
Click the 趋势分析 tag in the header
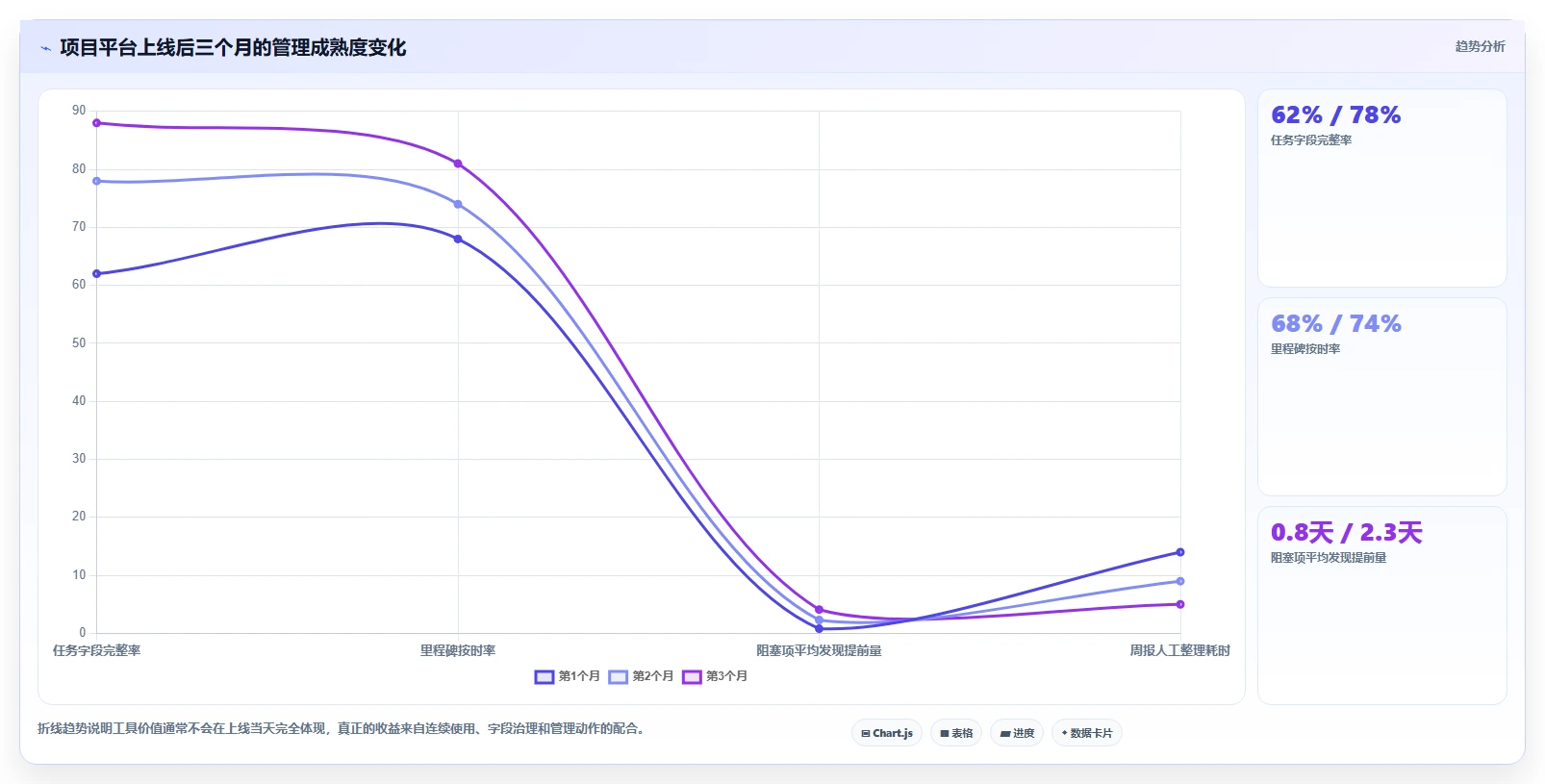1480,46
